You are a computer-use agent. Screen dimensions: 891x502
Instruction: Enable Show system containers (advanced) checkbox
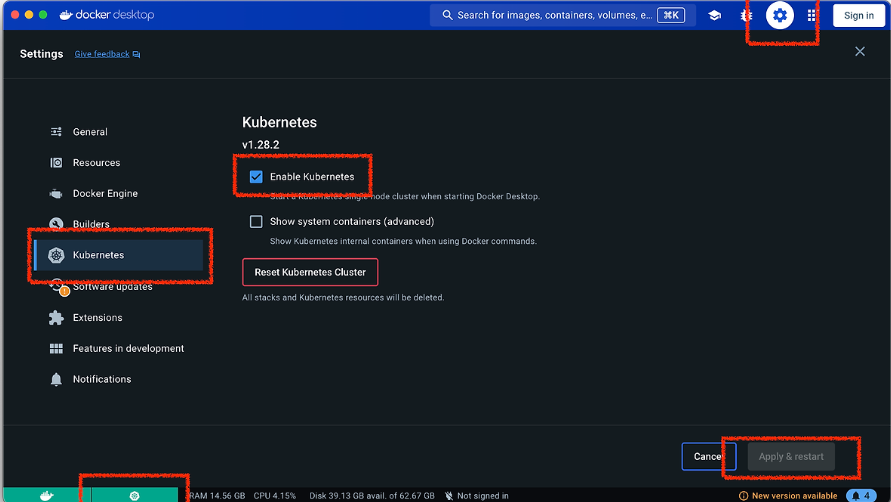[x=256, y=221]
